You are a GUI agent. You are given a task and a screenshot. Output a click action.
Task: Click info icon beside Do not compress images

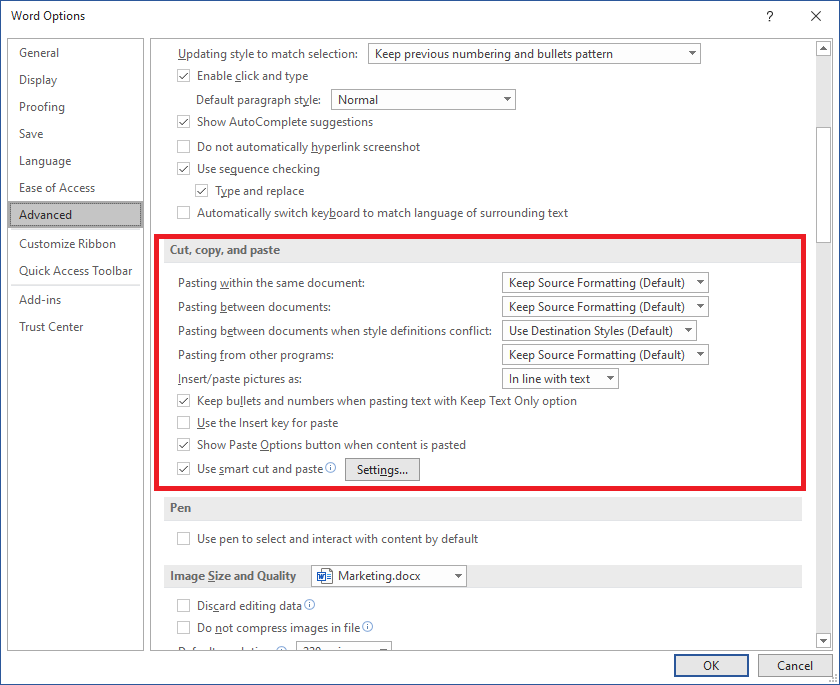click(368, 627)
